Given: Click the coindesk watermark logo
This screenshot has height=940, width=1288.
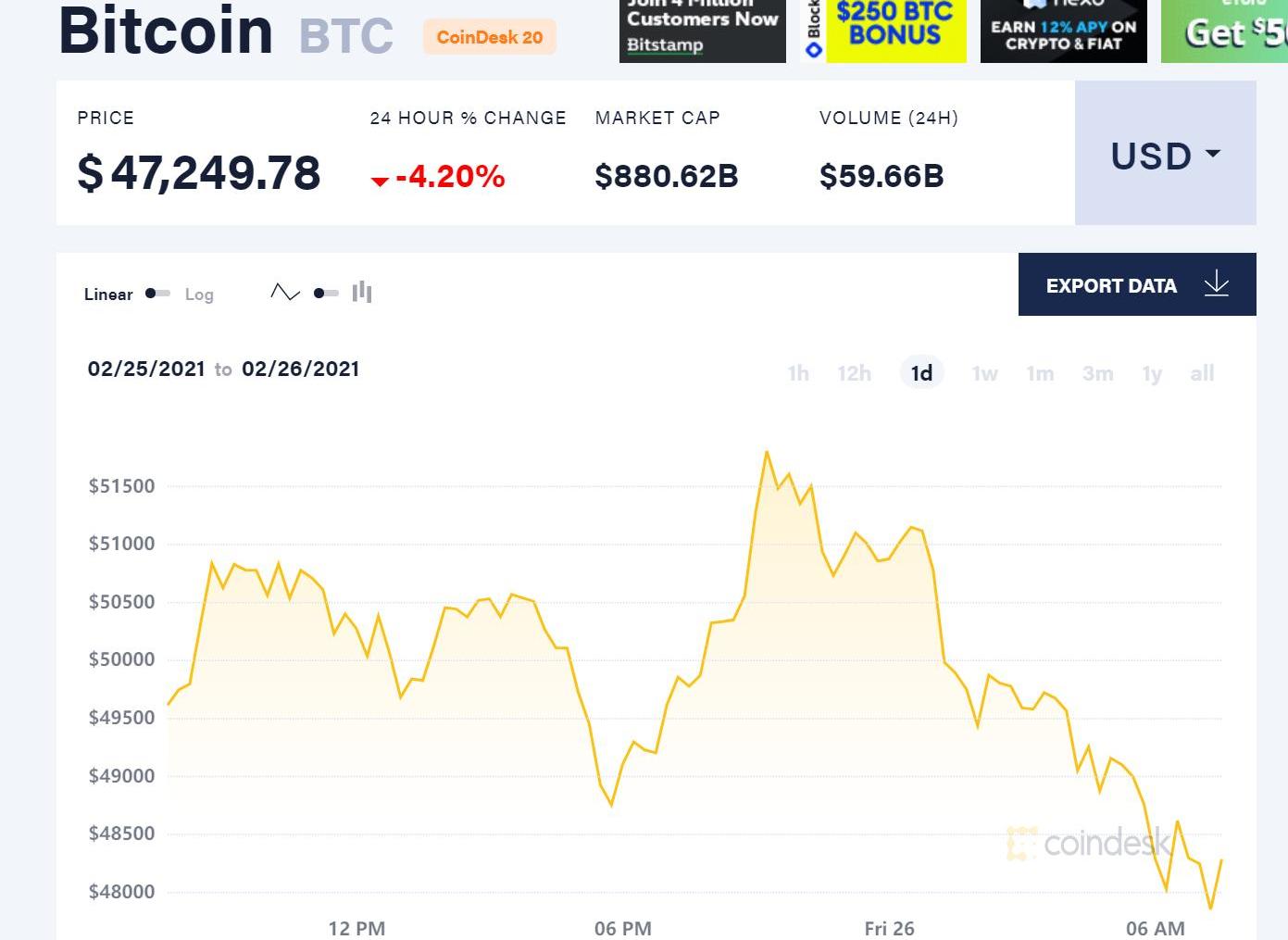Looking at the screenshot, I should [1089, 843].
